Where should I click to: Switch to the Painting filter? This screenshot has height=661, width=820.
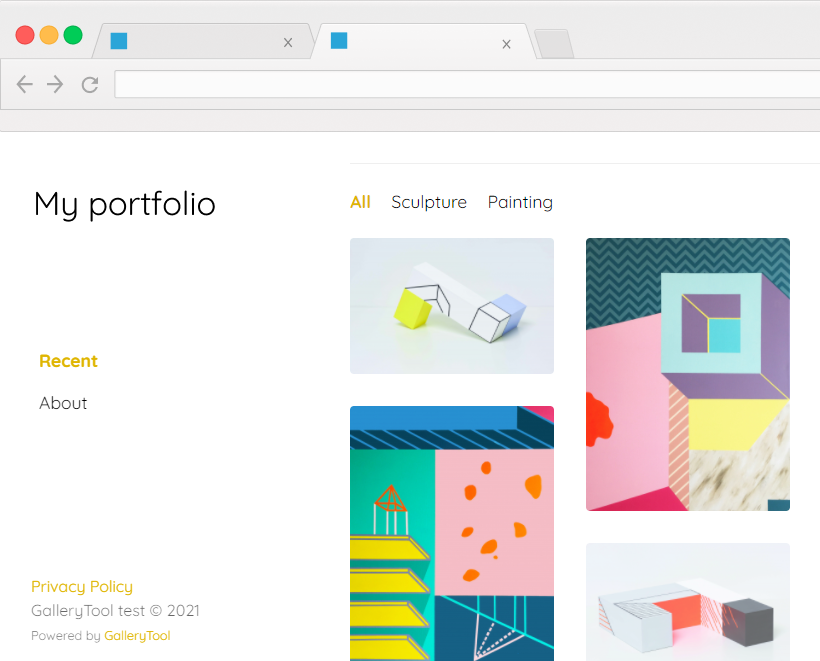(520, 202)
